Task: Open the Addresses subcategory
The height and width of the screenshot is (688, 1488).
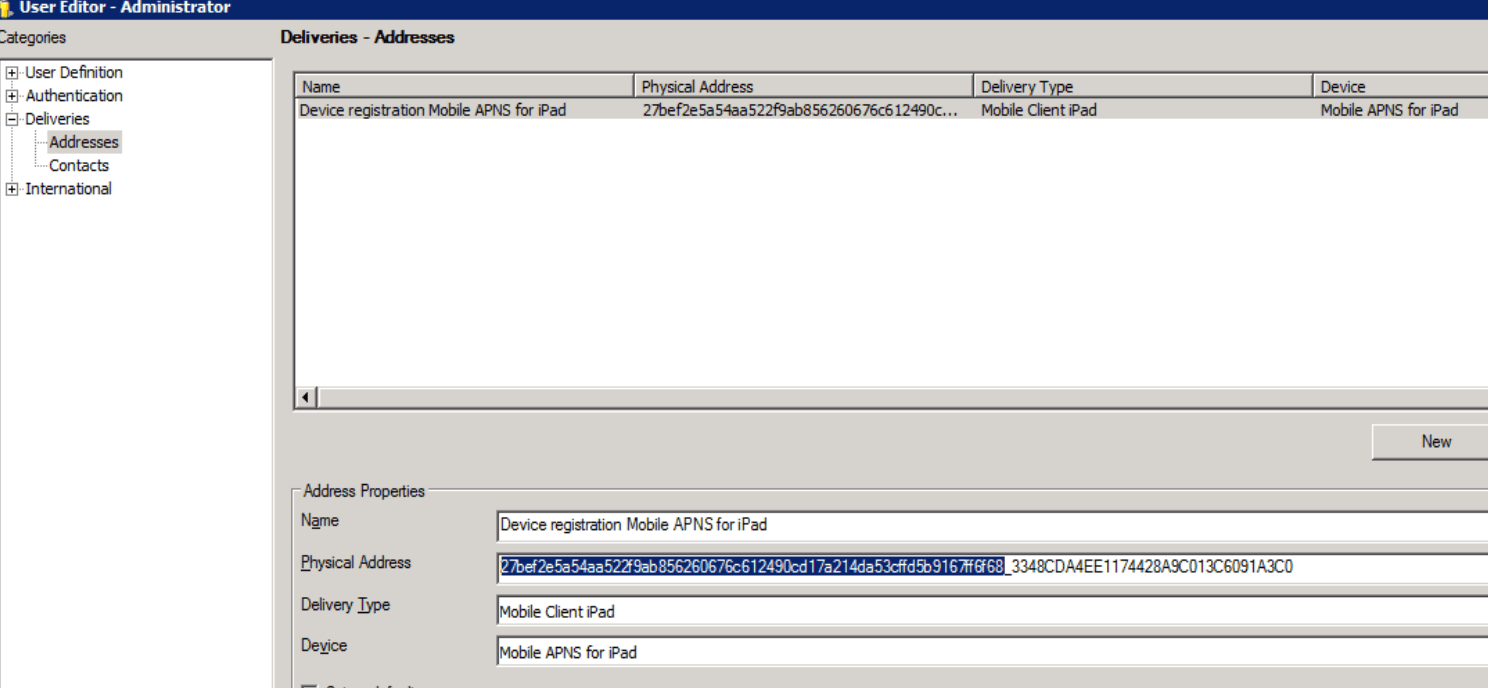Action: pyautogui.click(x=84, y=142)
